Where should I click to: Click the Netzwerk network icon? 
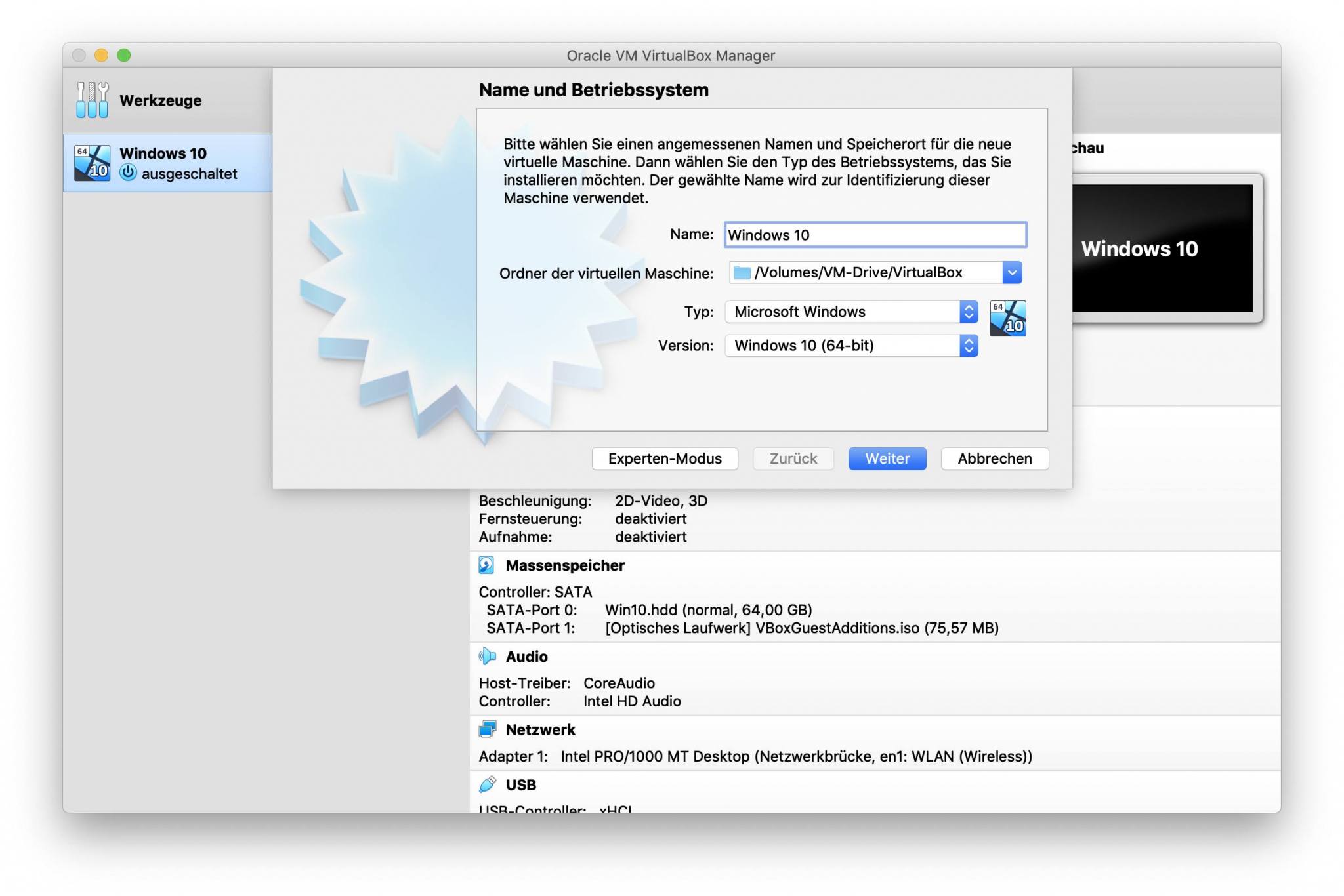(487, 729)
